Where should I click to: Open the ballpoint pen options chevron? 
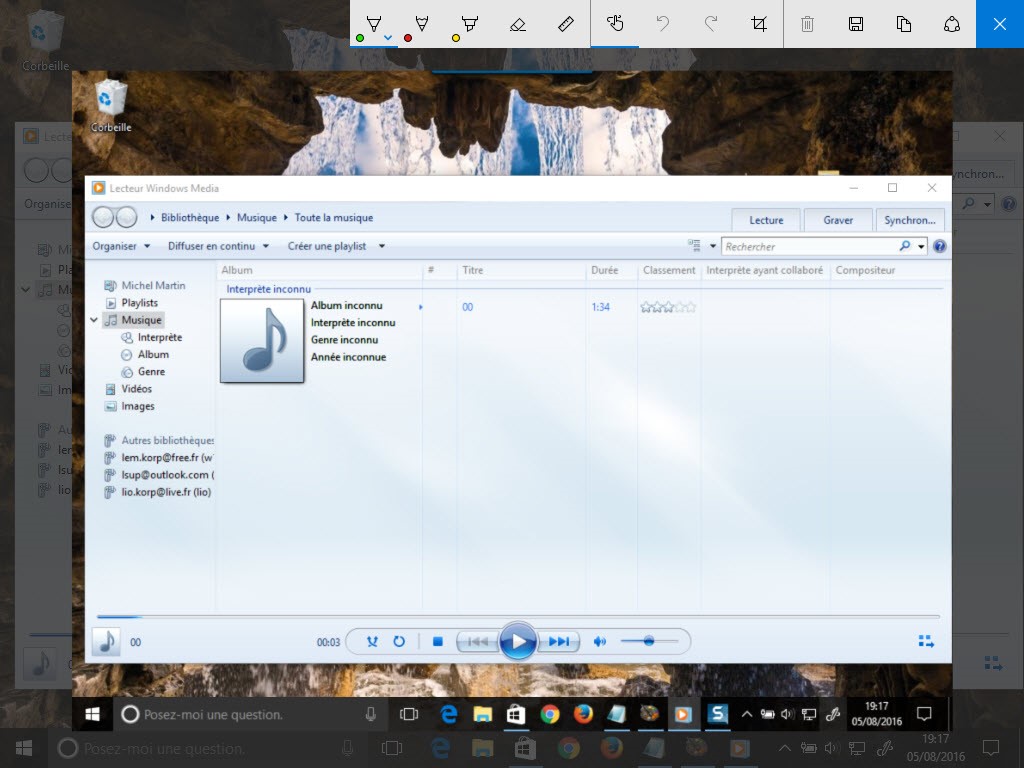click(388, 38)
